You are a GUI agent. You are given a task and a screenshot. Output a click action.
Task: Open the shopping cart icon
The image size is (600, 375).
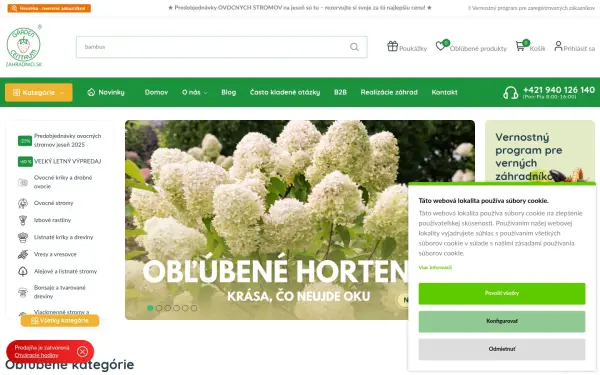pyautogui.click(x=520, y=46)
